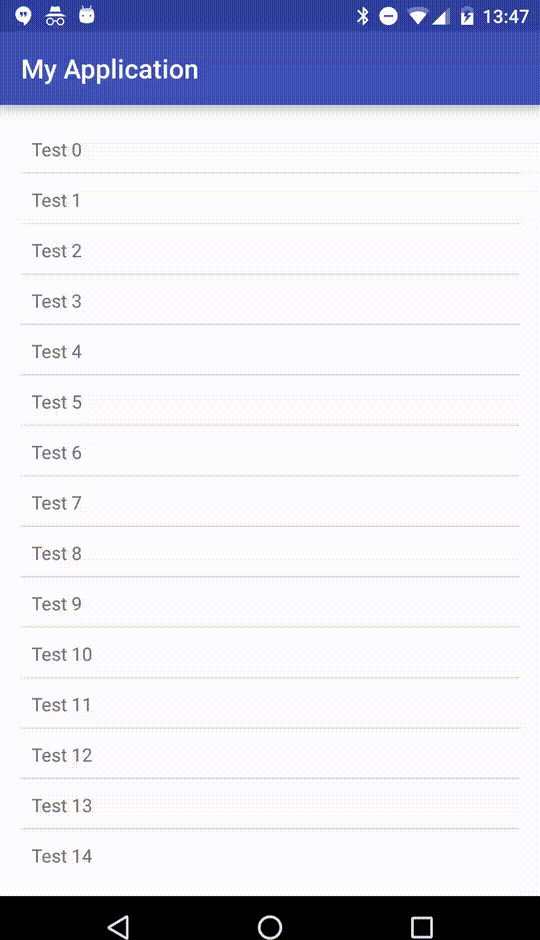Select the Test 12 list item
The width and height of the screenshot is (540, 940).
click(270, 754)
